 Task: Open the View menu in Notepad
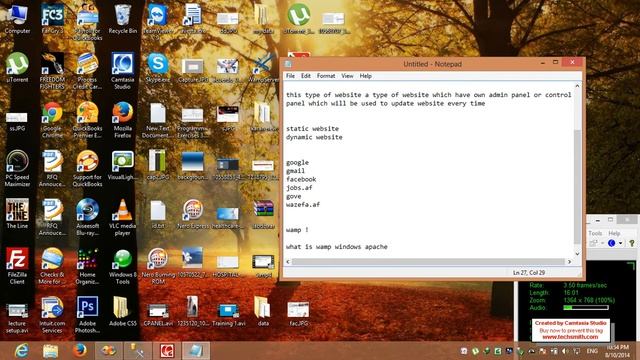pyautogui.click(x=347, y=76)
